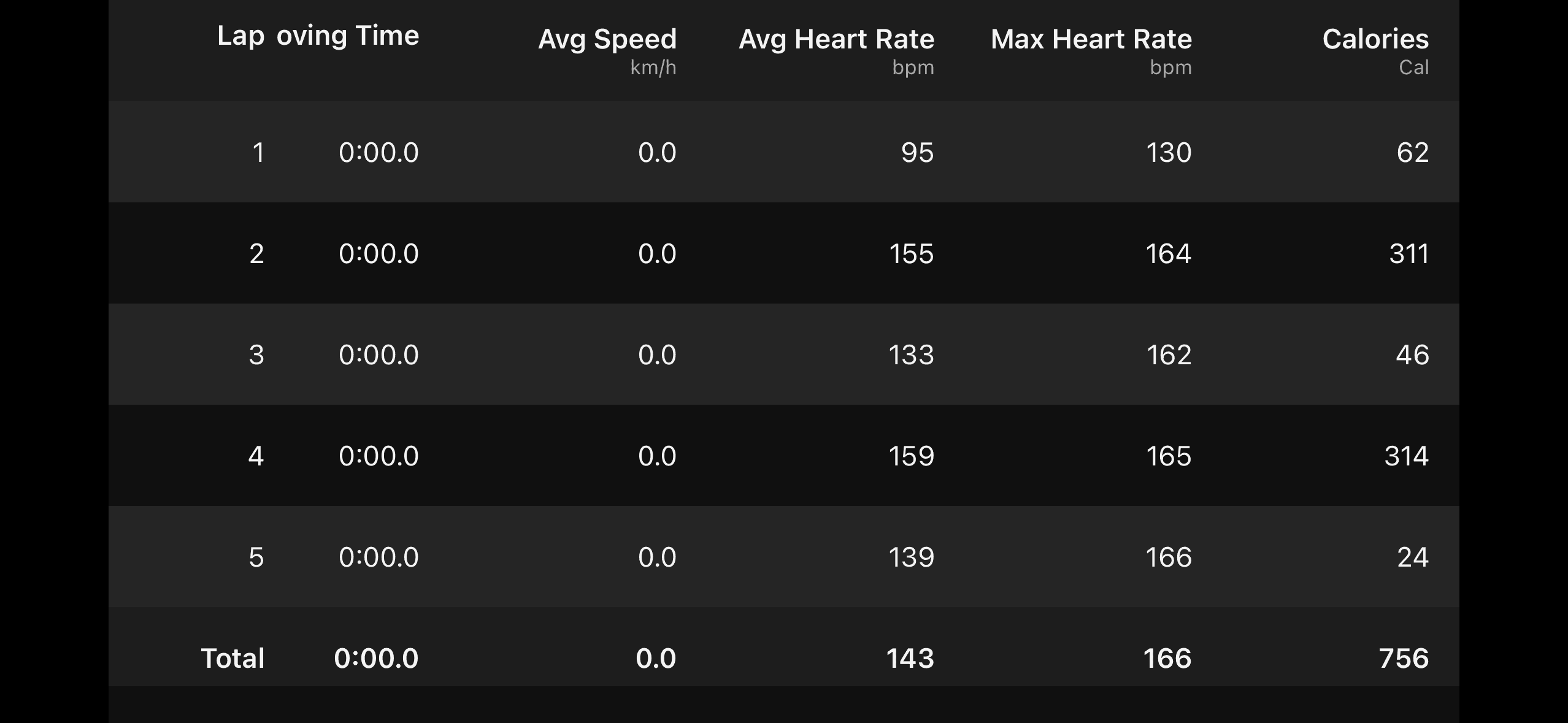Select the Avg Speed column header
Image resolution: width=1568 pixels, height=723 pixels.
(607, 40)
